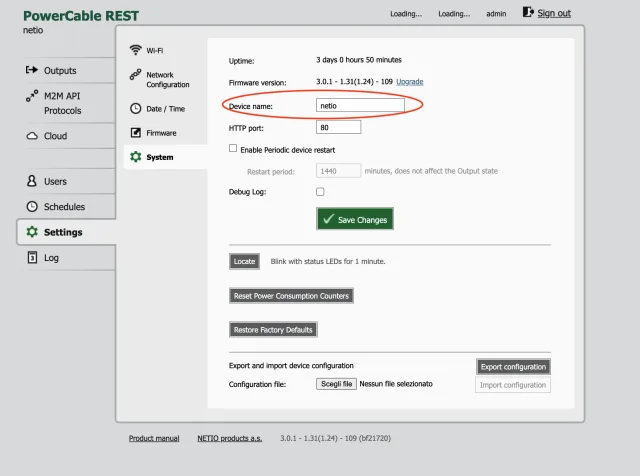Click the Log document icon
This screenshot has height=476, width=640.
click(32, 258)
